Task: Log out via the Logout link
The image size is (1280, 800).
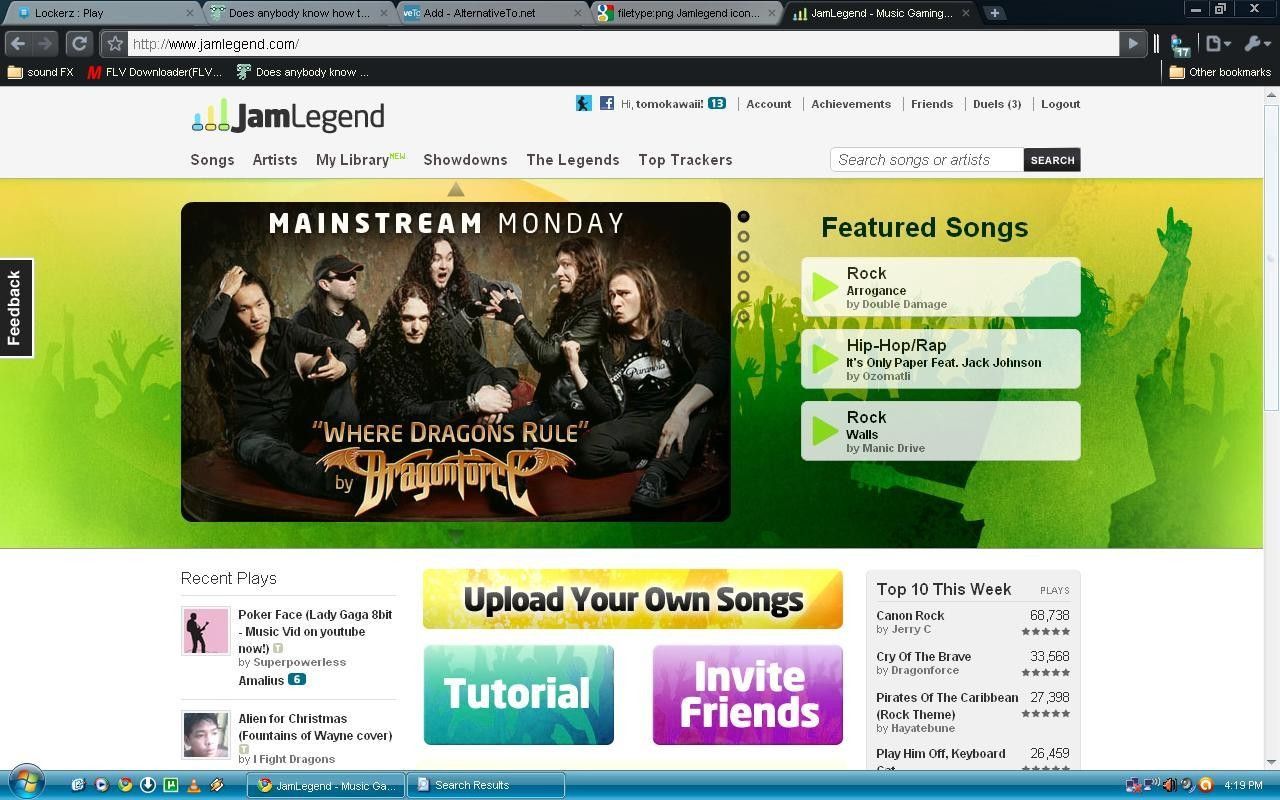Action: pyautogui.click(x=1059, y=103)
